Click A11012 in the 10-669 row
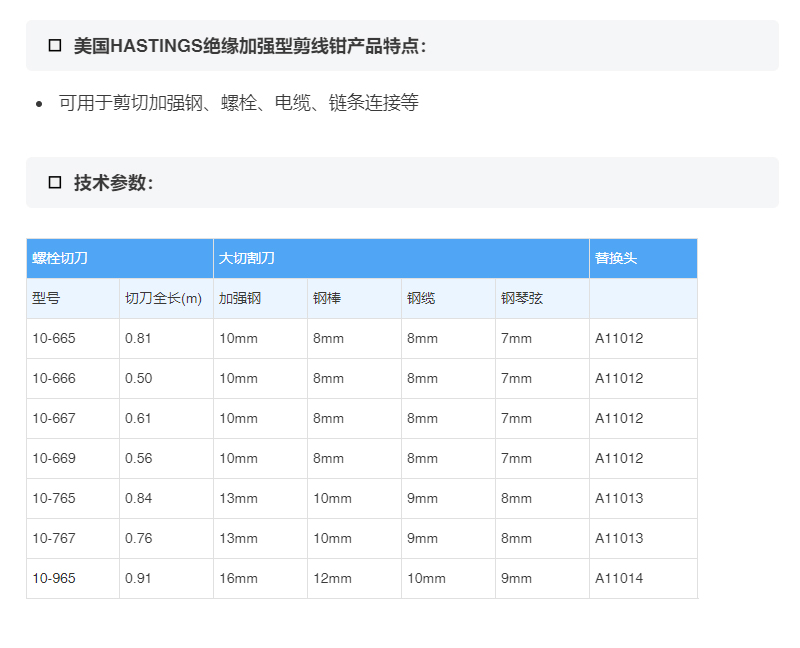The height and width of the screenshot is (648, 800). coord(619,458)
